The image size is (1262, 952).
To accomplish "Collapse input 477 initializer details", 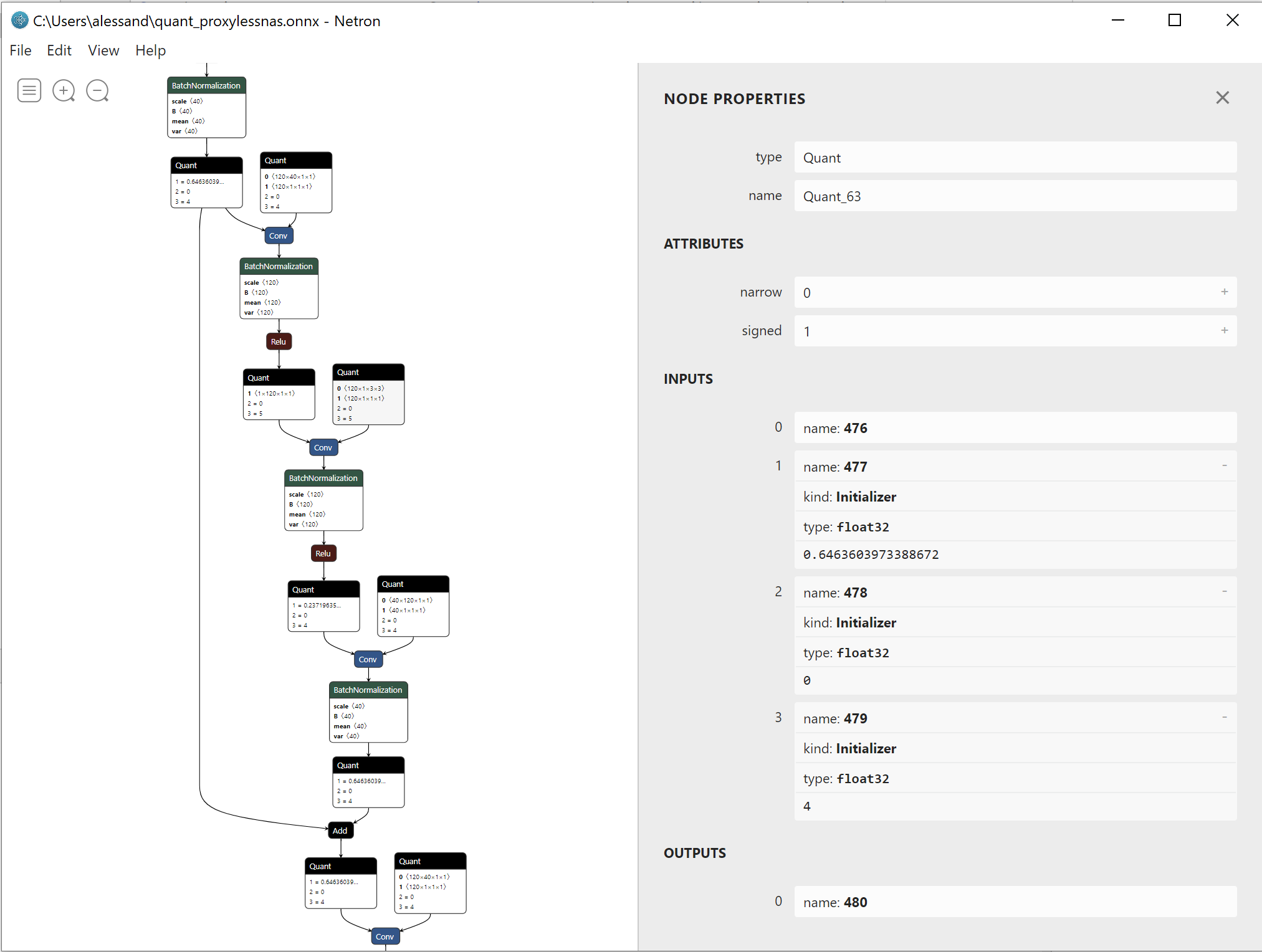I will click(1225, 465).
